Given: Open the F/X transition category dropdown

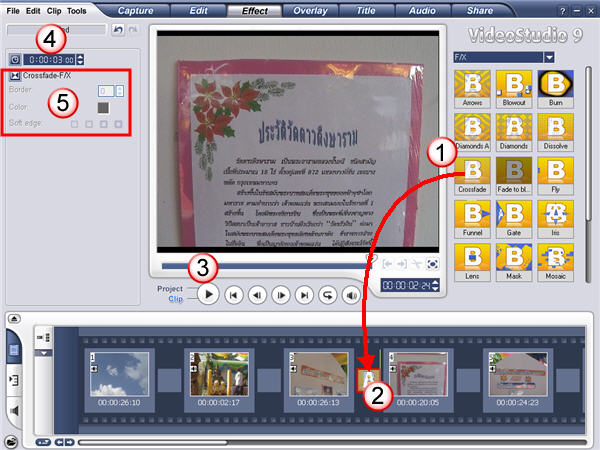Looking at the screenshot, I should [549, 58].
